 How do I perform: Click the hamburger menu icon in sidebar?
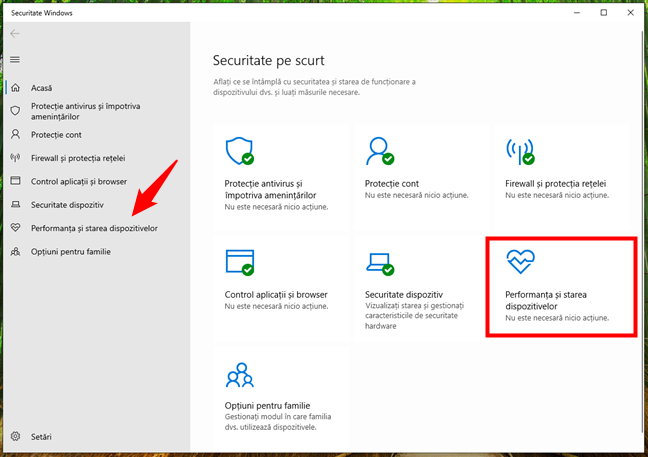[x=14, y=59]
